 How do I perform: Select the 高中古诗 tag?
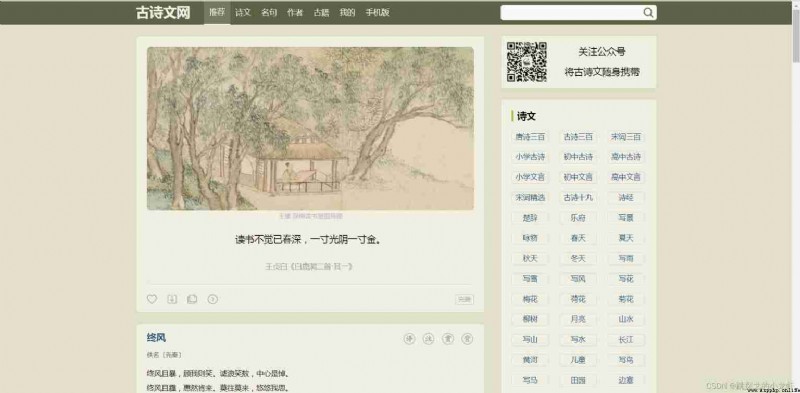click(626, 157)
